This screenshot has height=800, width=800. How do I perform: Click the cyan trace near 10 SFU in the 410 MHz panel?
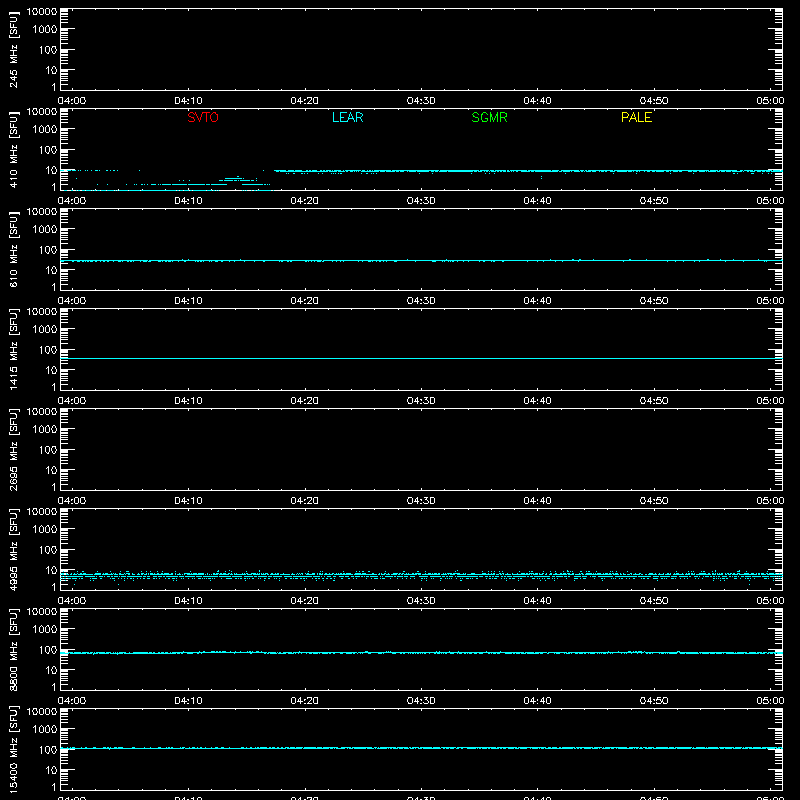click(x=528, y=171)
